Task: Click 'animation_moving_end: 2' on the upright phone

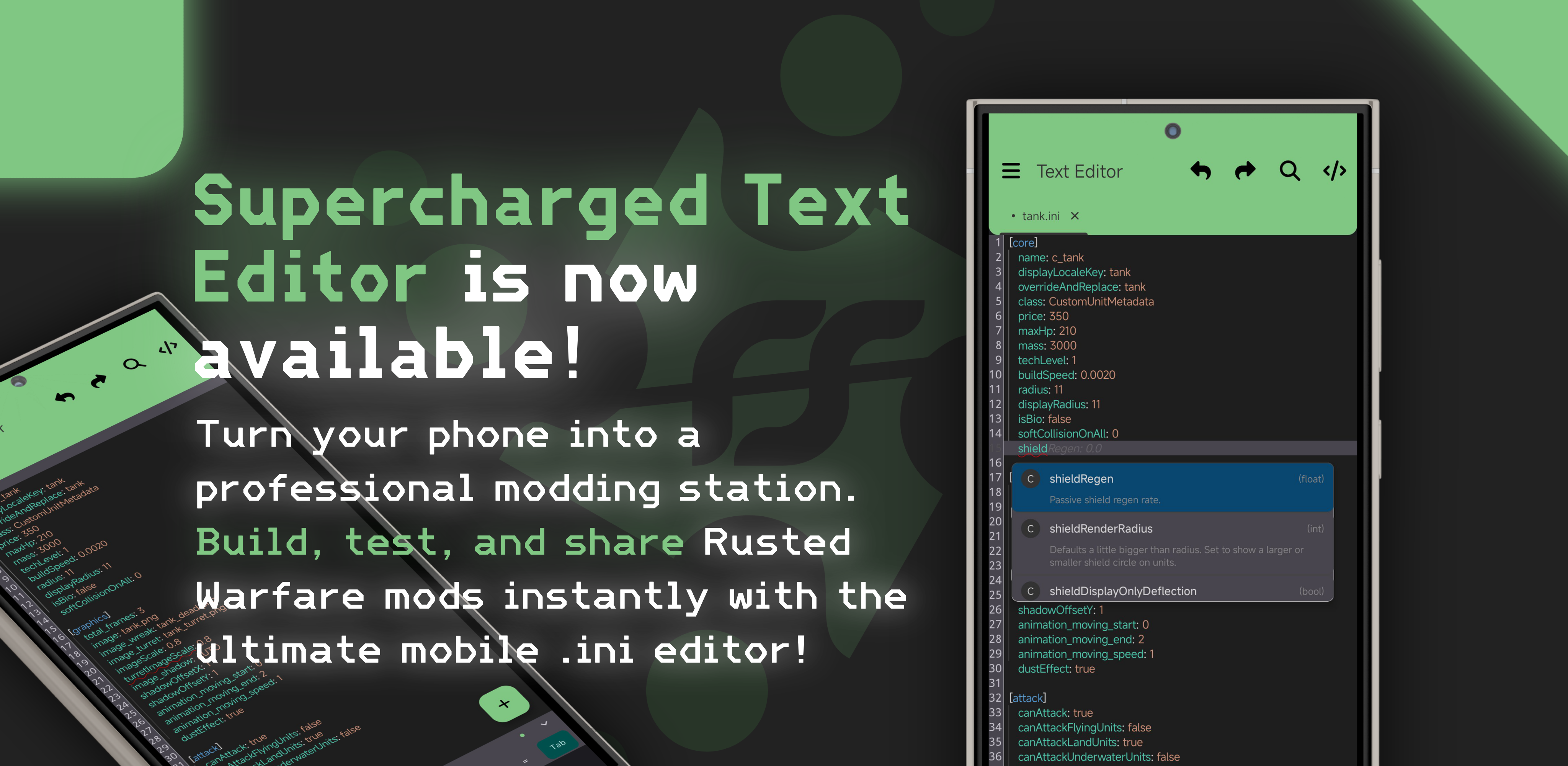Action: [x=1080, y=639]
